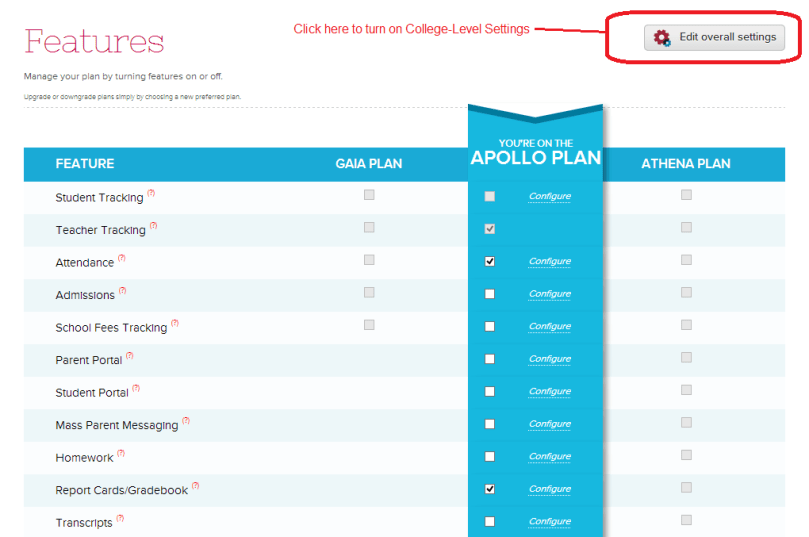Viewport: 809px width, 537px height.
Task: Click Gaia Plan checkbox for Attendance
Action: [369, 259]
